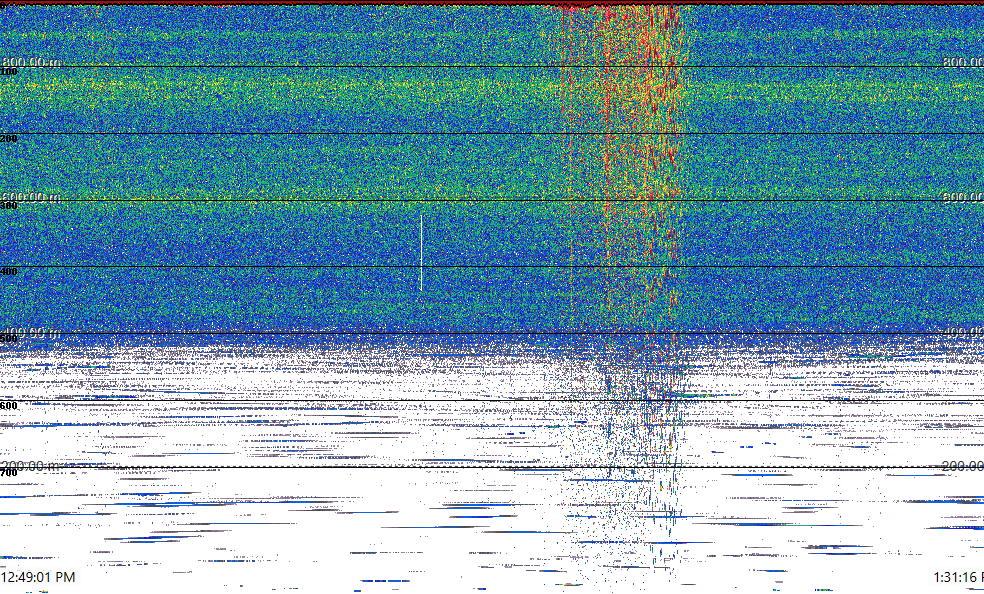Click the 200.00 m label beside 700

point(31,465)
